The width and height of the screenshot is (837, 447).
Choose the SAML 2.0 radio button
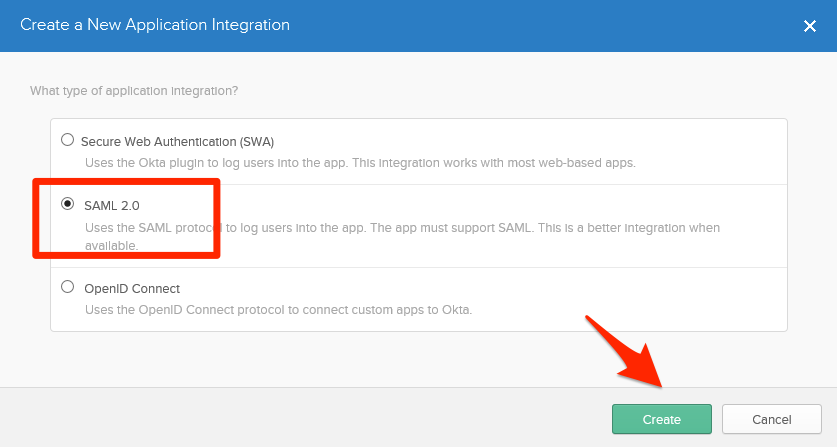pyautogui.click(x=68, y=204)
